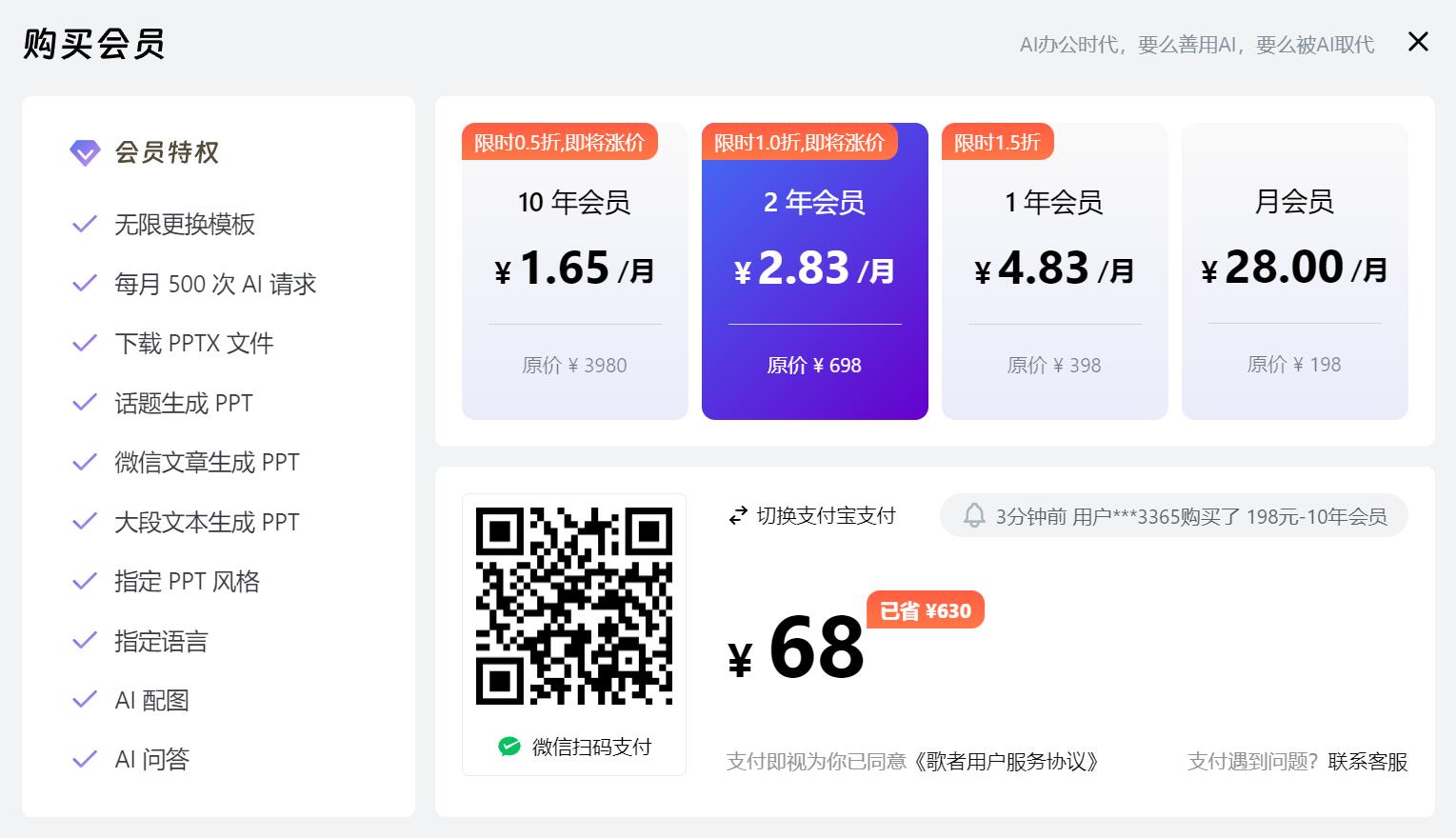Click the 联系客服 link
The height and width of the screenshot is (838, 1456).
pos(1368,762)
